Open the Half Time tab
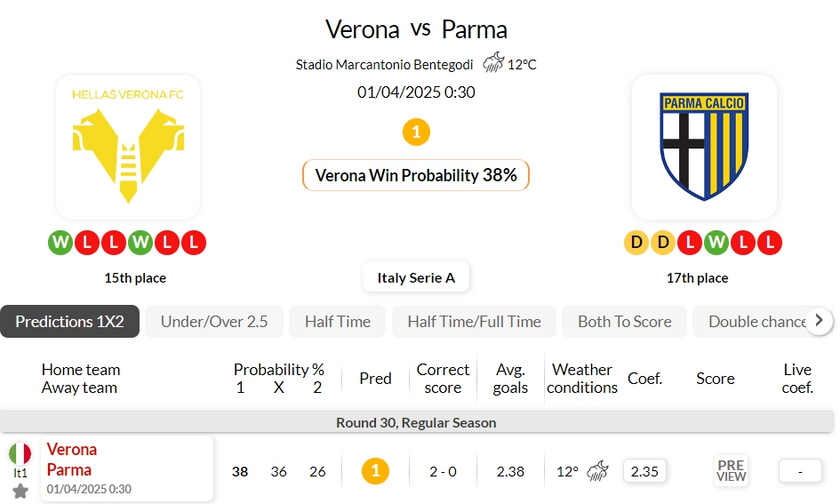This screenshot has height=504, width=840. click(x=337, y=321)
